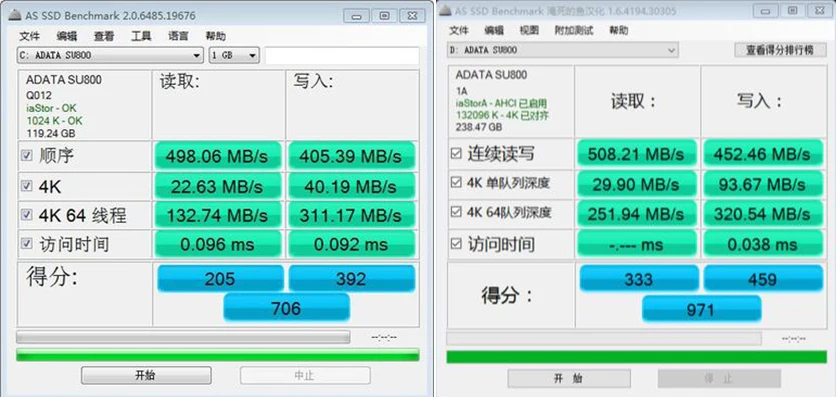Open 帮助 menu in right window
The image size is (836, 397).
619,30
